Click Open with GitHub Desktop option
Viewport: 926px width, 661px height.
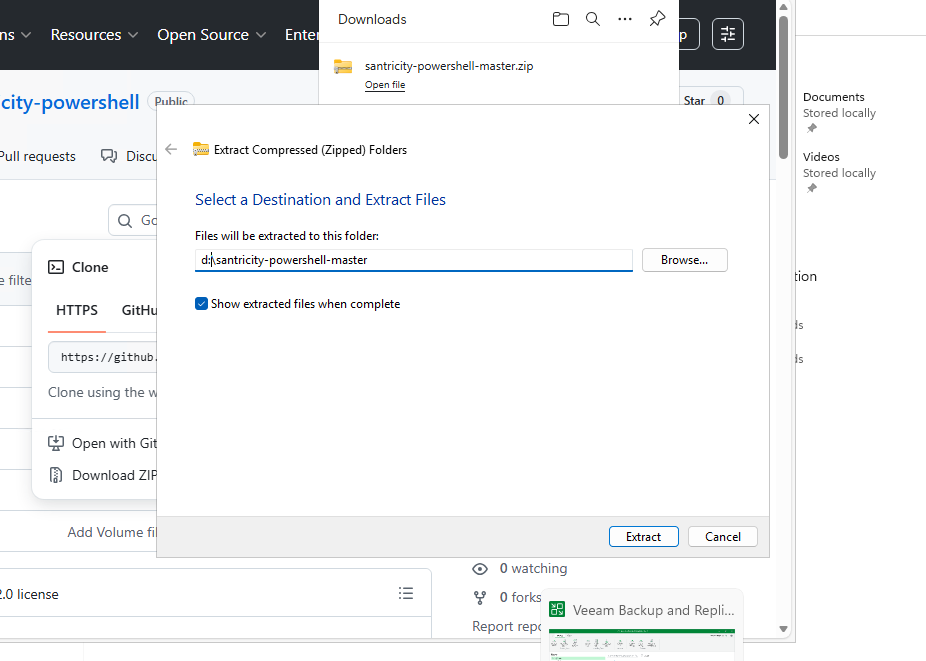tap(103, 443)
